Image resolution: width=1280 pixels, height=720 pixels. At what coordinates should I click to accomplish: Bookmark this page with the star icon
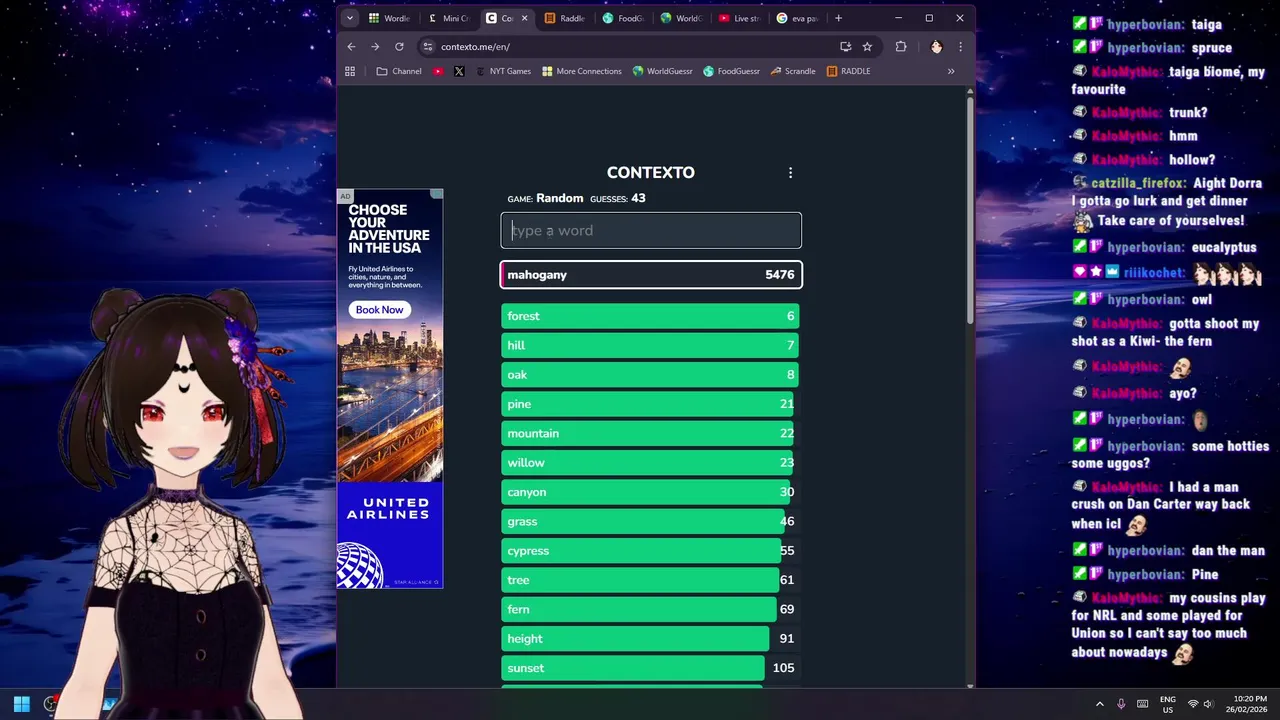tap(867, 47)
